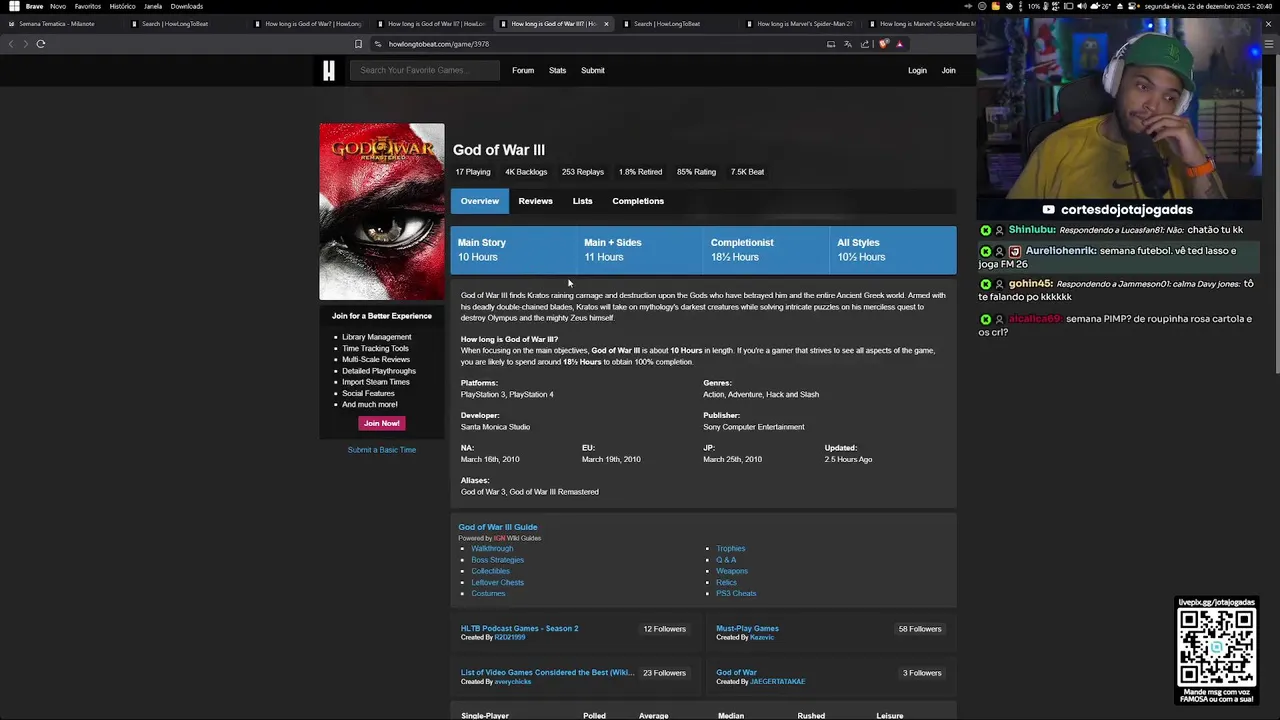The image size is (1280, 720).
Task: Close the God of War III tab
Action: [x=606, y=24]
